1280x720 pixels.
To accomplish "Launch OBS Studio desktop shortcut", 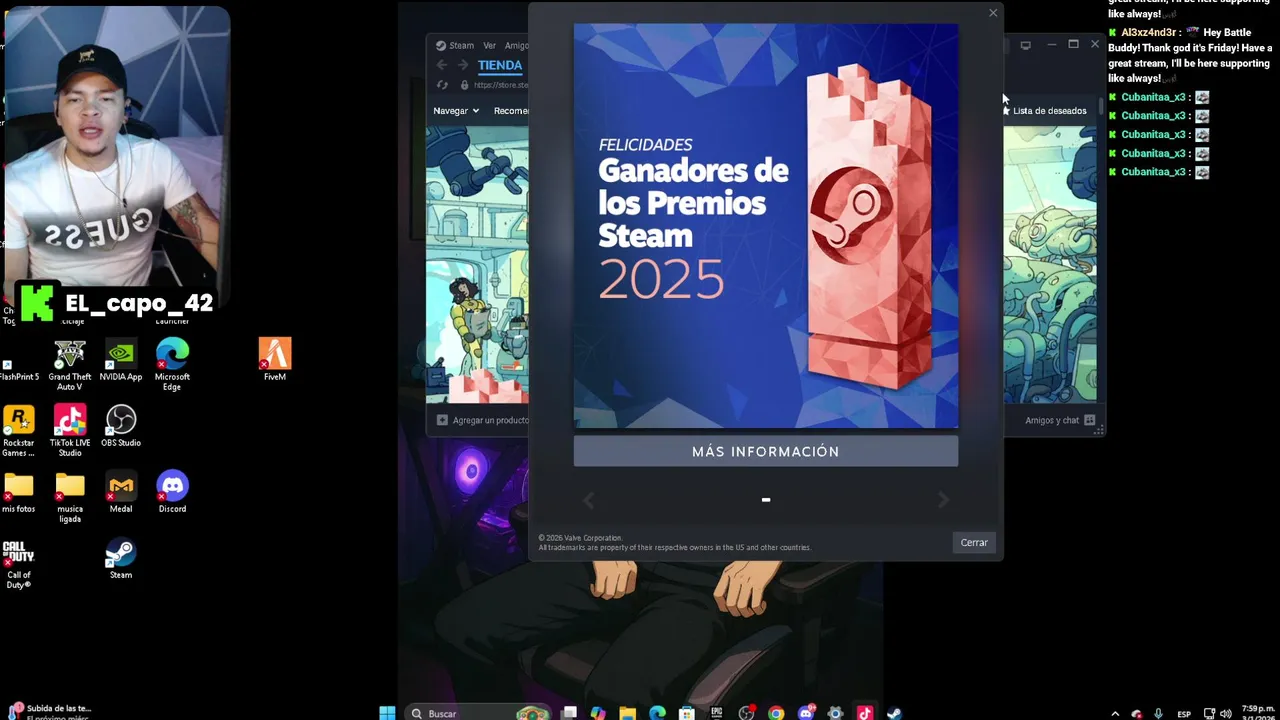I will tap(121, 426).
